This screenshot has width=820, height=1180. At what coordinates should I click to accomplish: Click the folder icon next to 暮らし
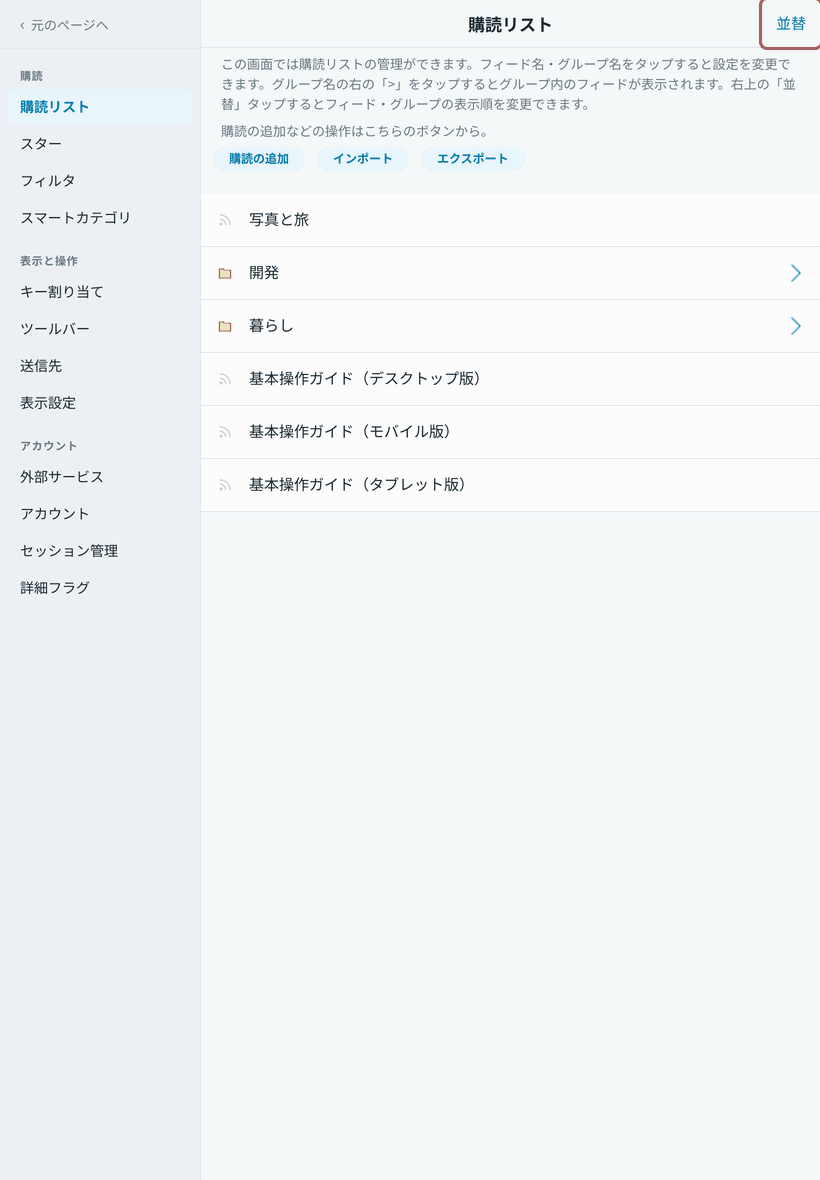(224, 326)
